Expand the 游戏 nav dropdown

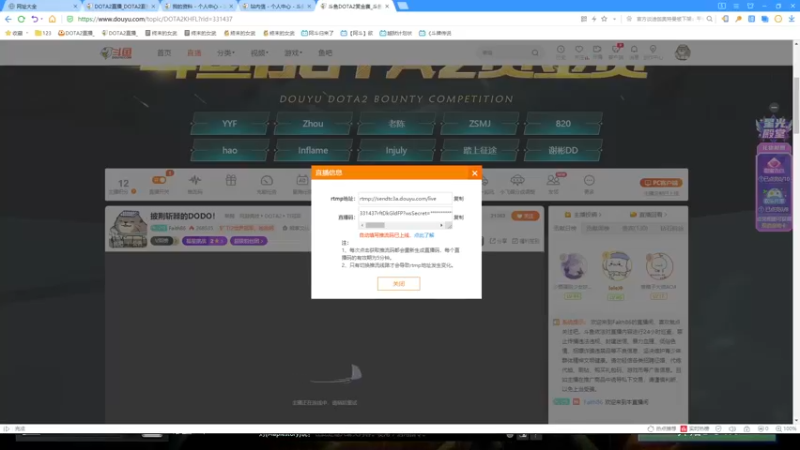(293, 53)
